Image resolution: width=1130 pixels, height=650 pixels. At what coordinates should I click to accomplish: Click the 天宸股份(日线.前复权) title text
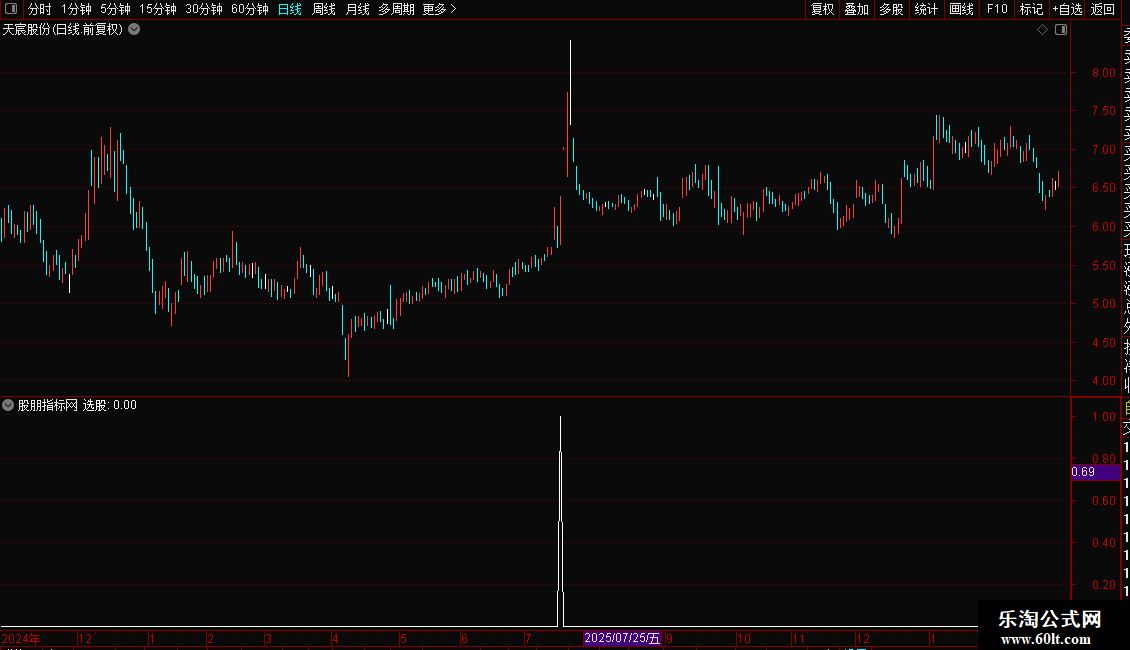63,30
